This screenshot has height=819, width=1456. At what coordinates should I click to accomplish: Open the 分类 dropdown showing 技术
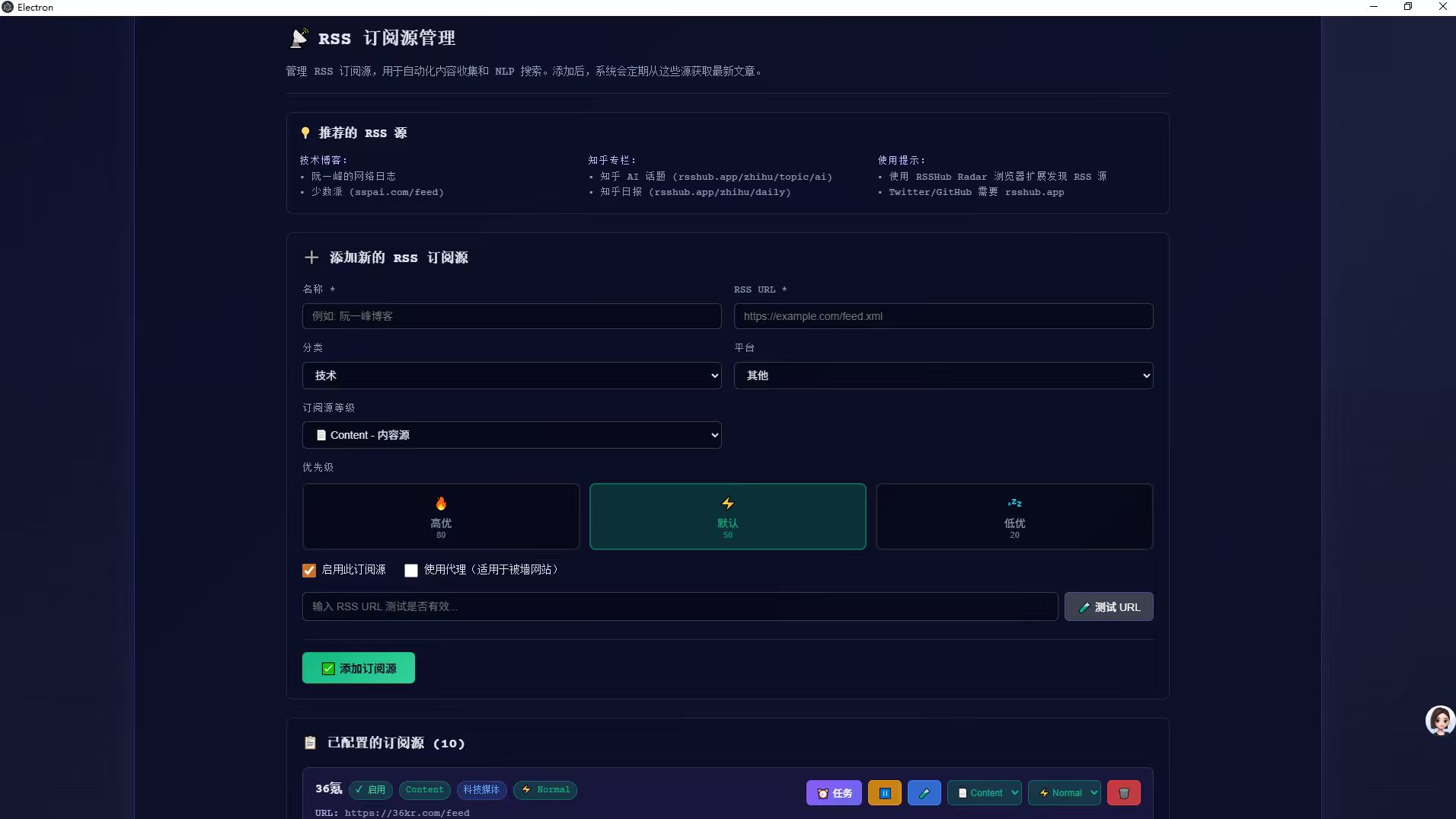[x=512, y=376]
